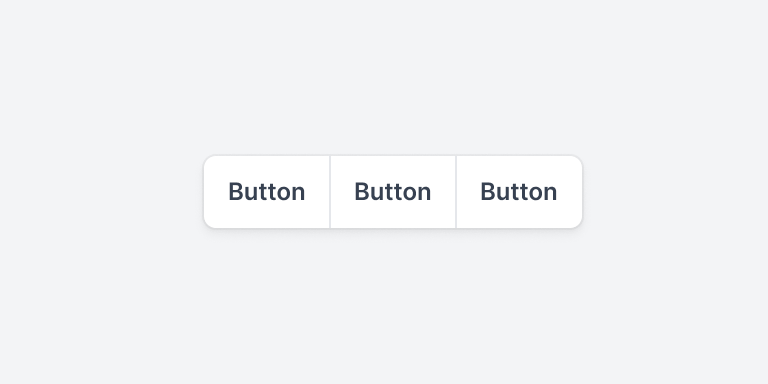The width and height of the screenshot is (768, 384).
Task: Click the middle Button in the group
Action: (393, 192)
